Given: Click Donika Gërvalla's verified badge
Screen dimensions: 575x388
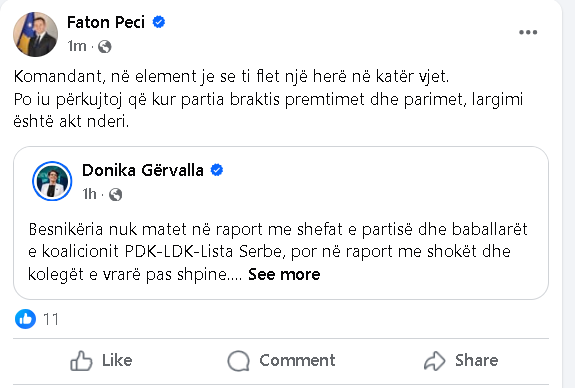Looking at the screenshot, I should [x=217, y=170].
